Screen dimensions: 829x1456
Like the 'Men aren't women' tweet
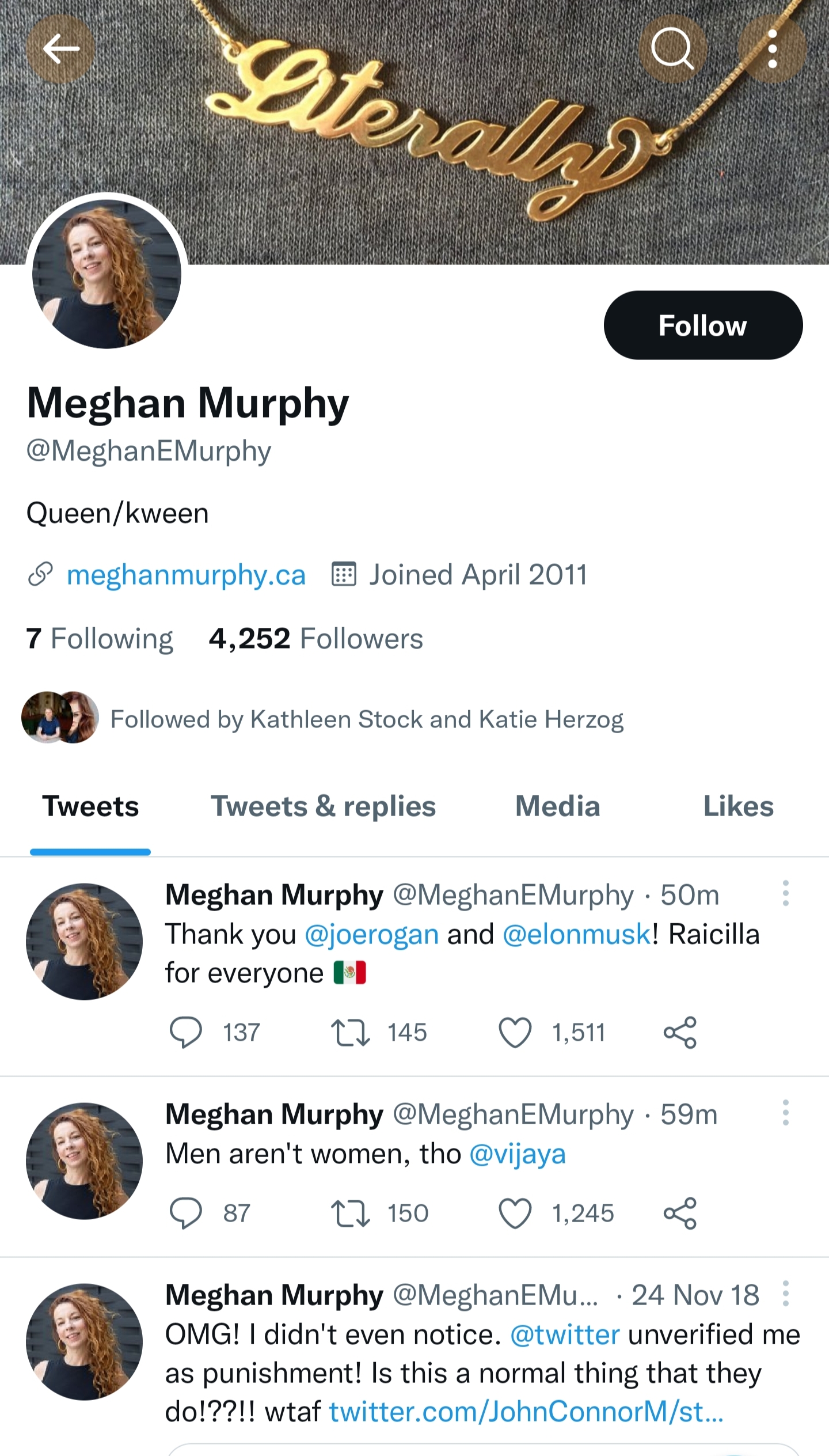pyautogui.click(x=515, y=1214)
